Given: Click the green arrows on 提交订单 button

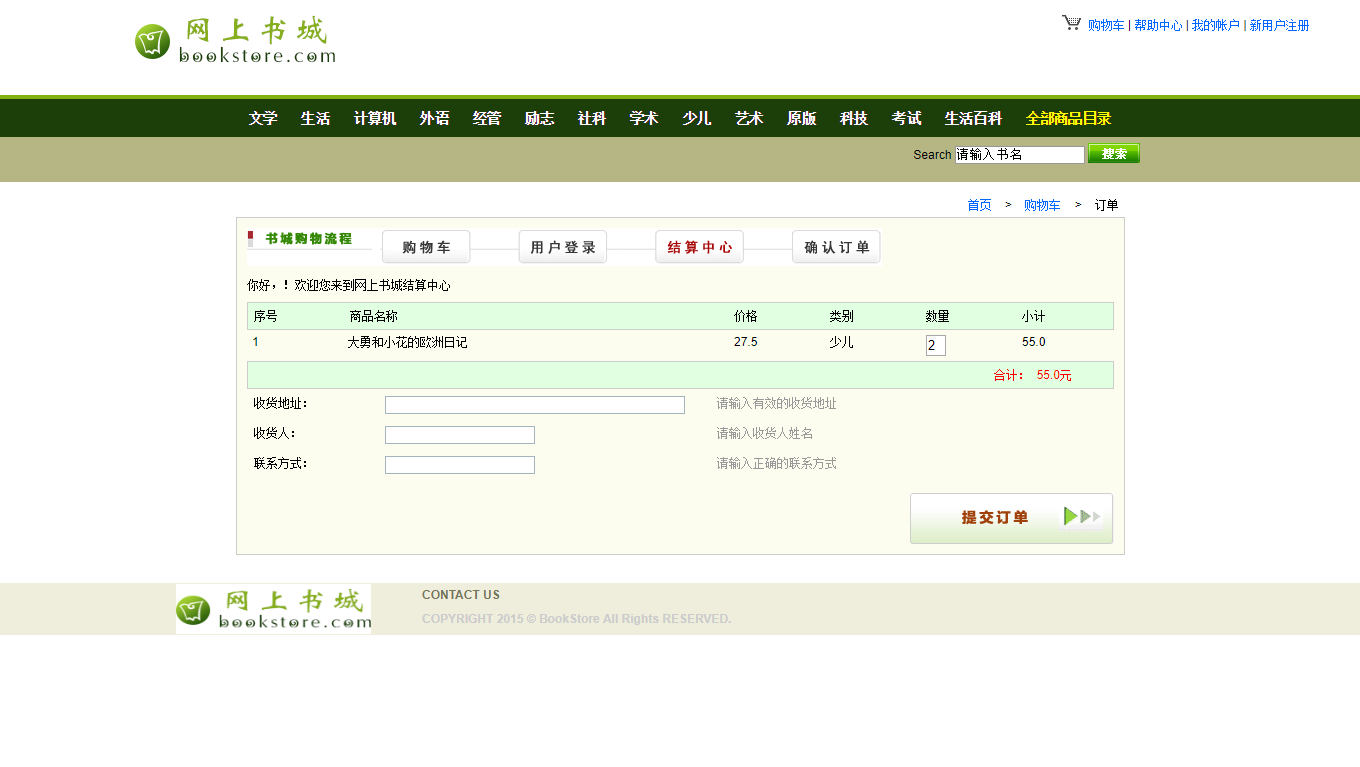Looking at the screenshot, I should 1082,517.
